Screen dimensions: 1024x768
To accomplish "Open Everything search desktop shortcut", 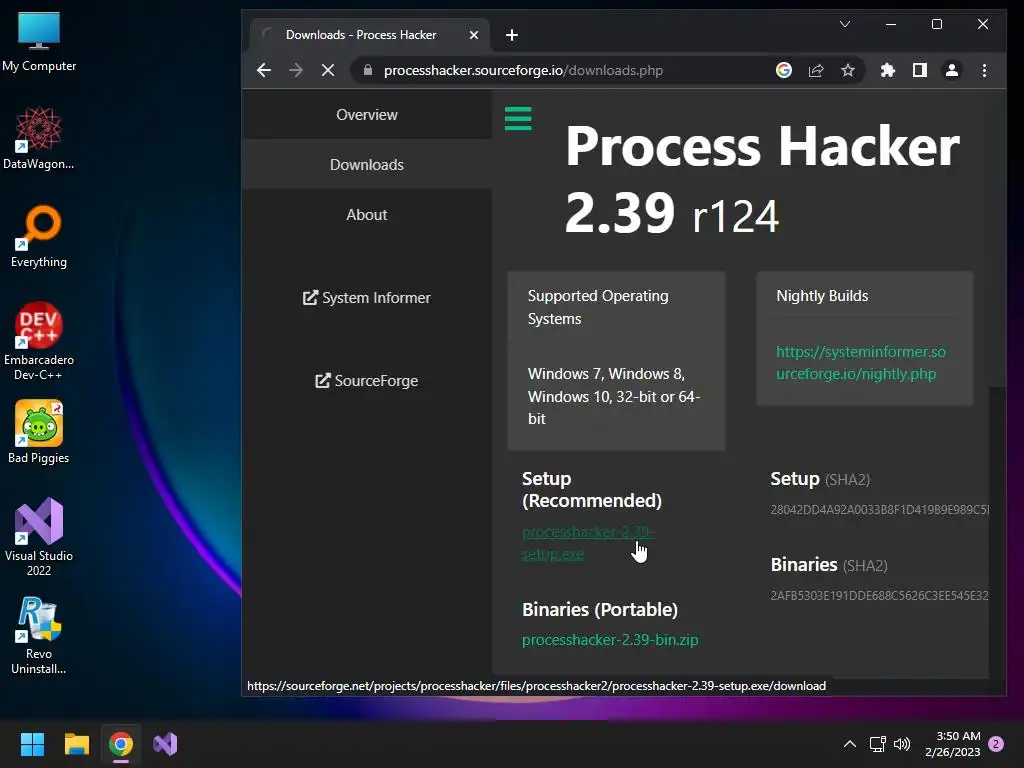I will (x=39, y=236).
